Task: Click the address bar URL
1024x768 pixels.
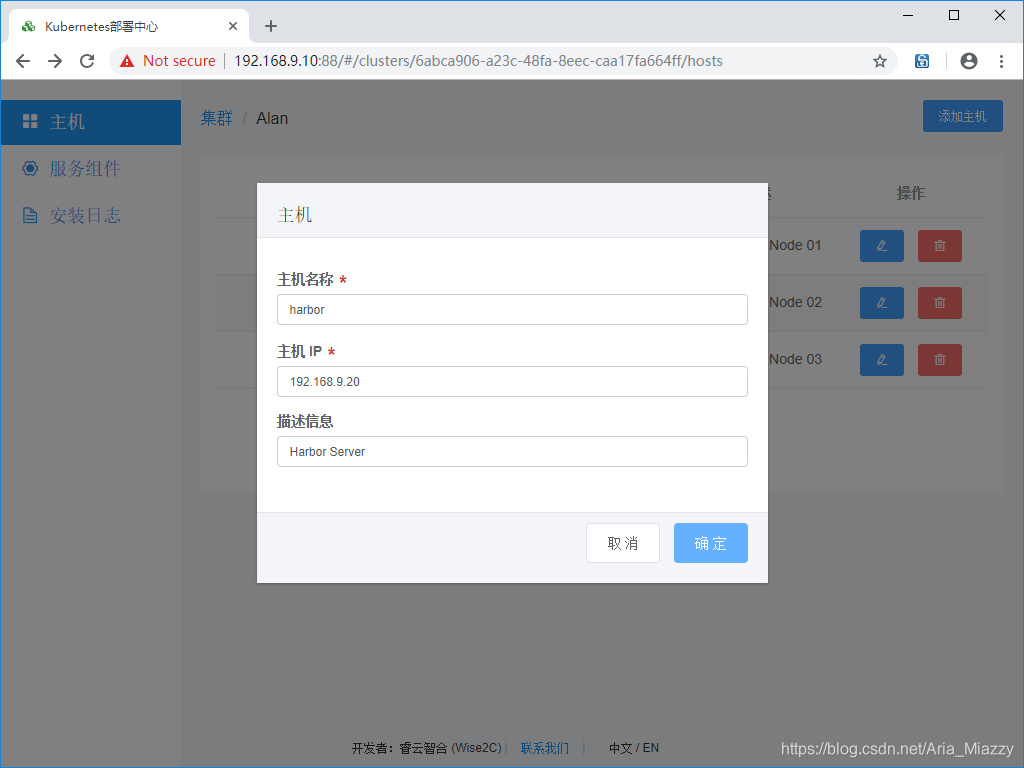Action: [478, 61]
